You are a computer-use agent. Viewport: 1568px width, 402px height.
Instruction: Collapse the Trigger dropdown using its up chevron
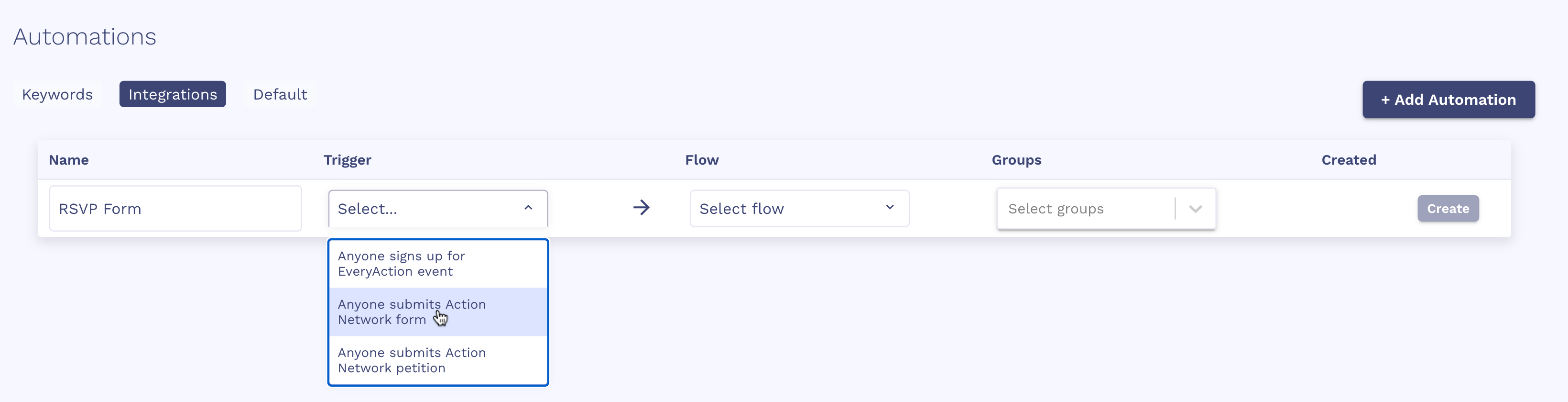(528, 208)
